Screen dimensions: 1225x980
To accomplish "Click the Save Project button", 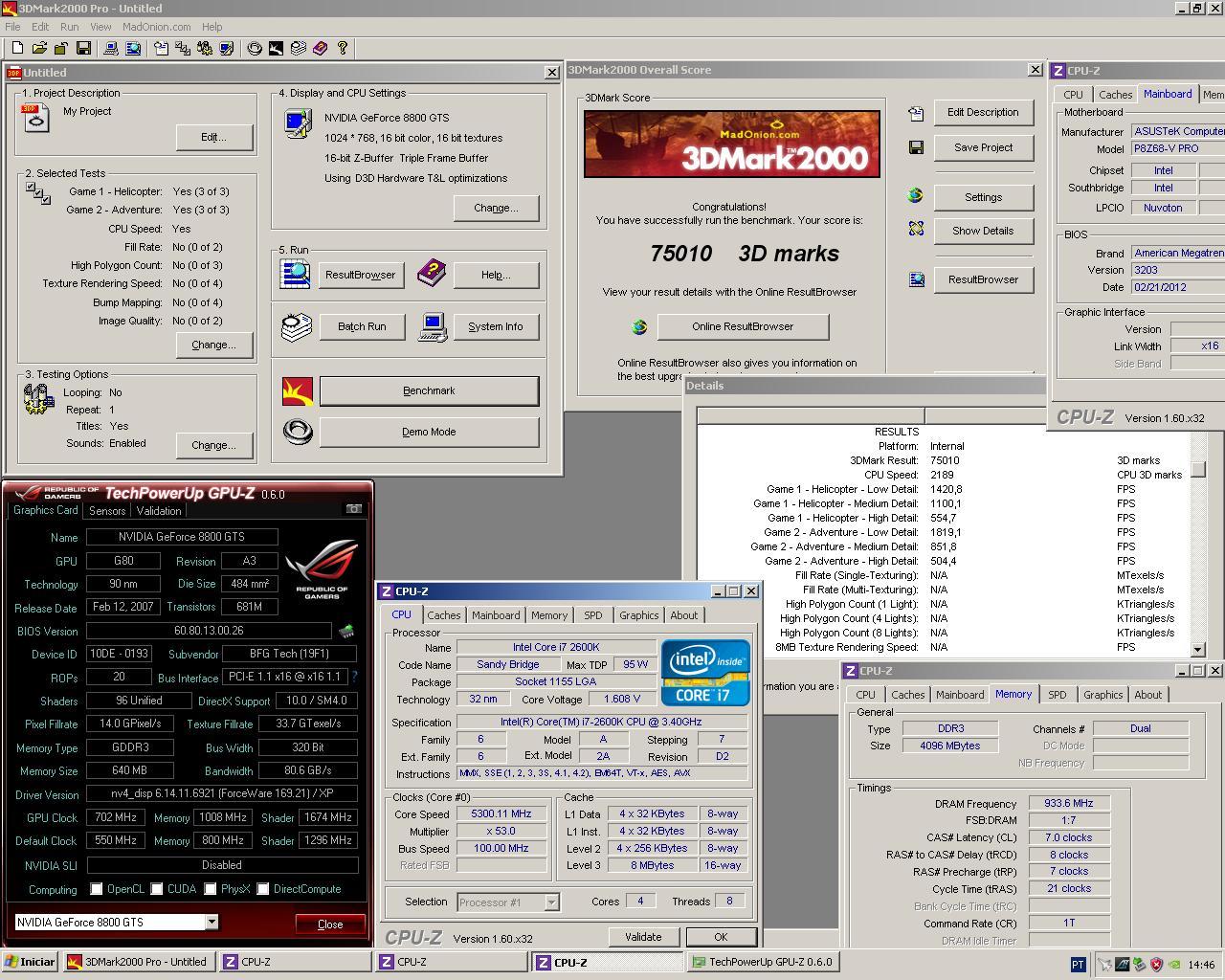I will pos(983,147).
